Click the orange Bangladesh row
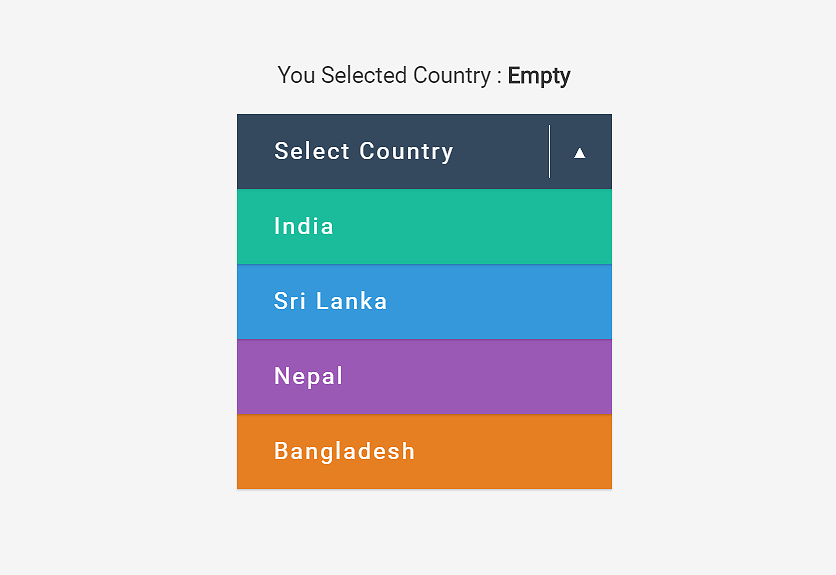 424,452
